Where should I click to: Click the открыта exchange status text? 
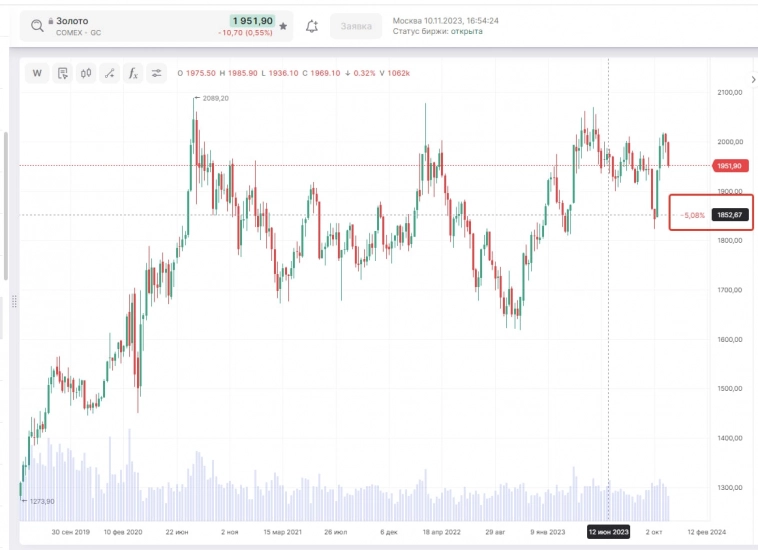tap(467, 31)
